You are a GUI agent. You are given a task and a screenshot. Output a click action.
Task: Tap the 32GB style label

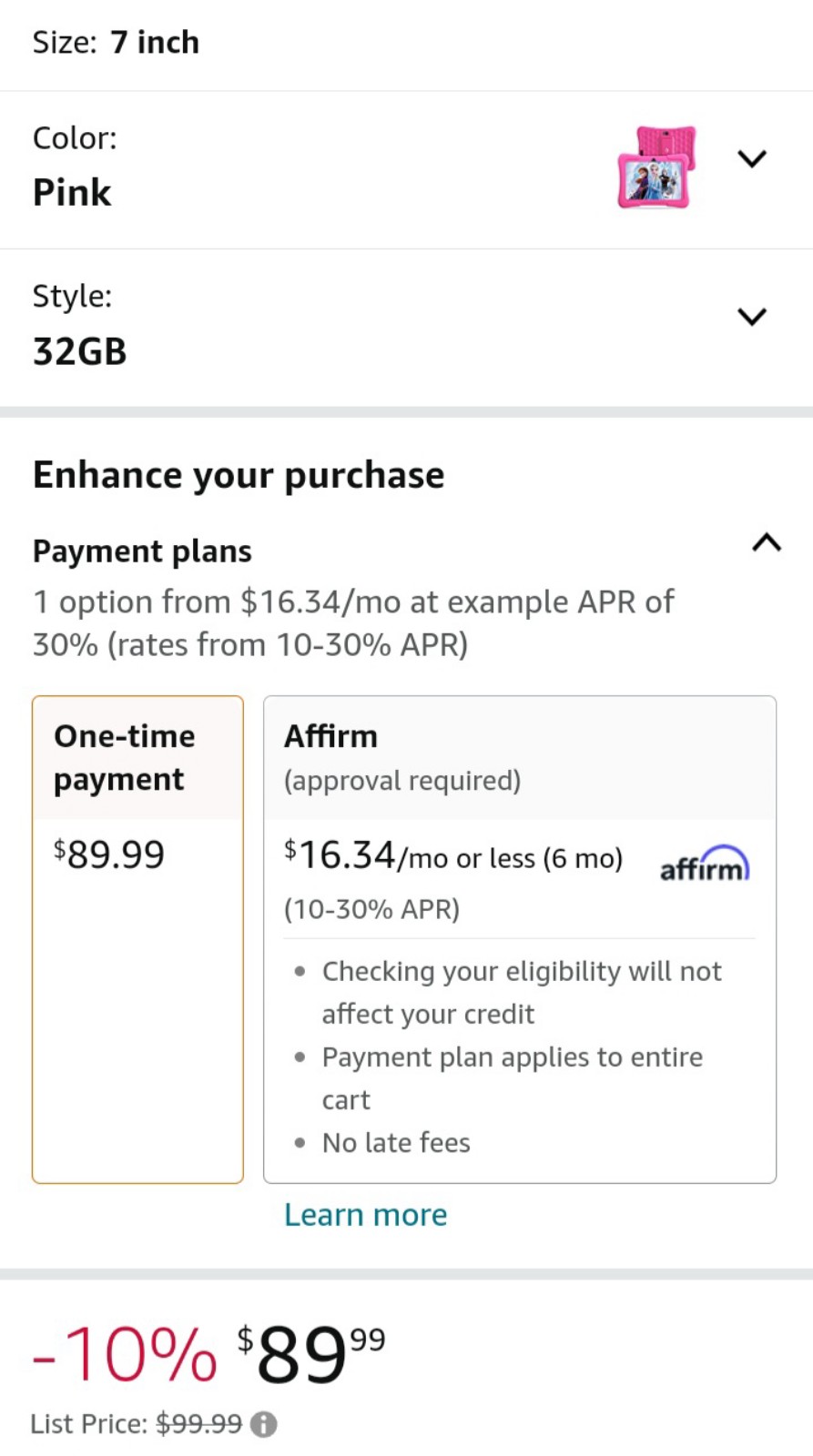(80, 351)
